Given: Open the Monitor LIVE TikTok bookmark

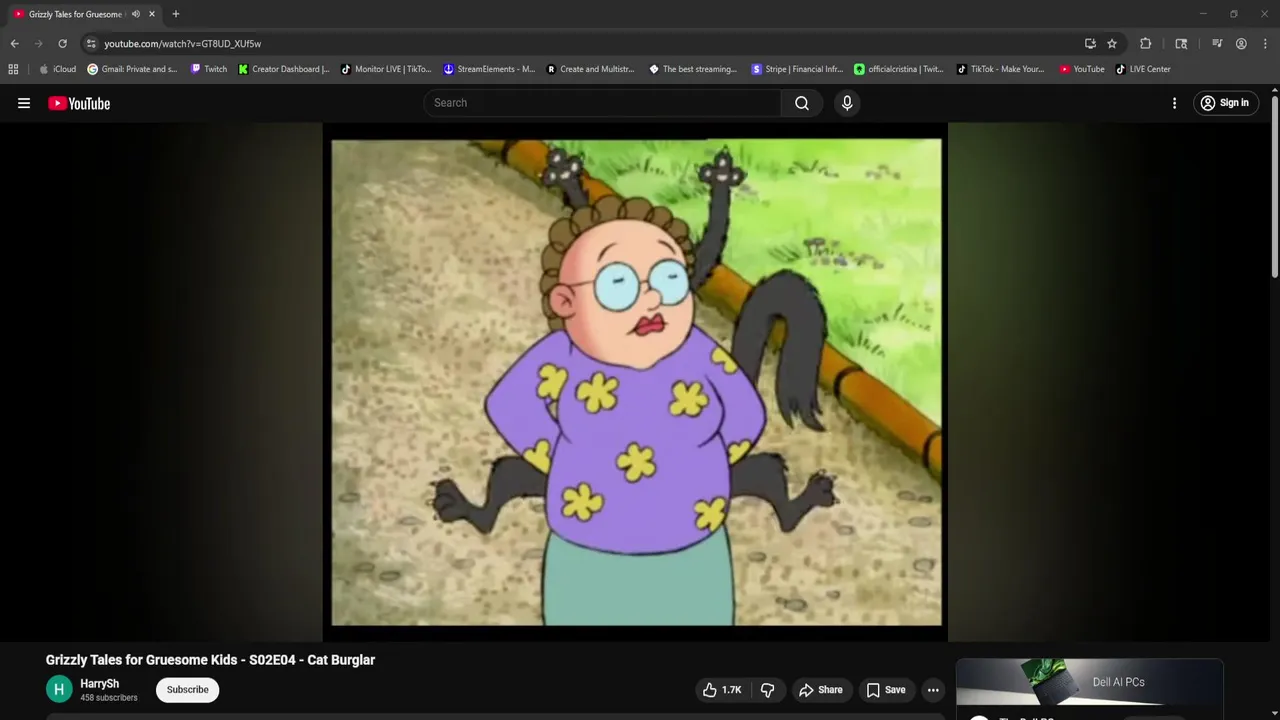Looking at the screenshot, I should tap(386, 69).
